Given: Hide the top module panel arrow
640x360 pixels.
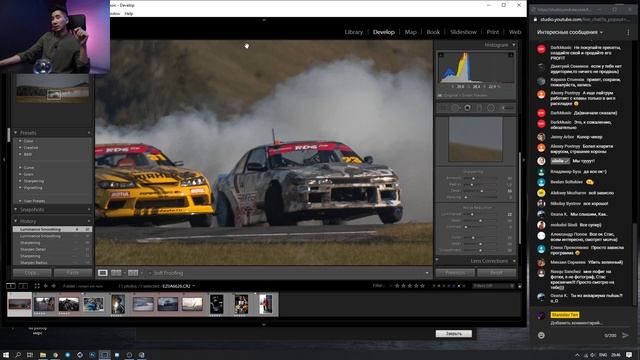Looking at the screenshot, I should tap(264, 20).
